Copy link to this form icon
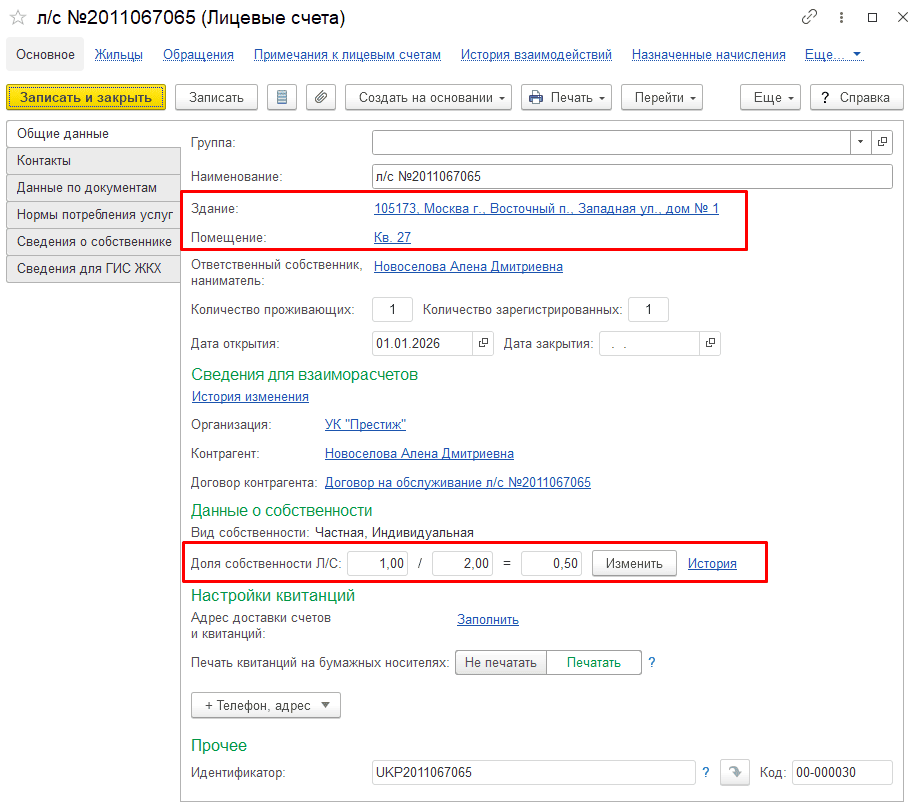 809,17
